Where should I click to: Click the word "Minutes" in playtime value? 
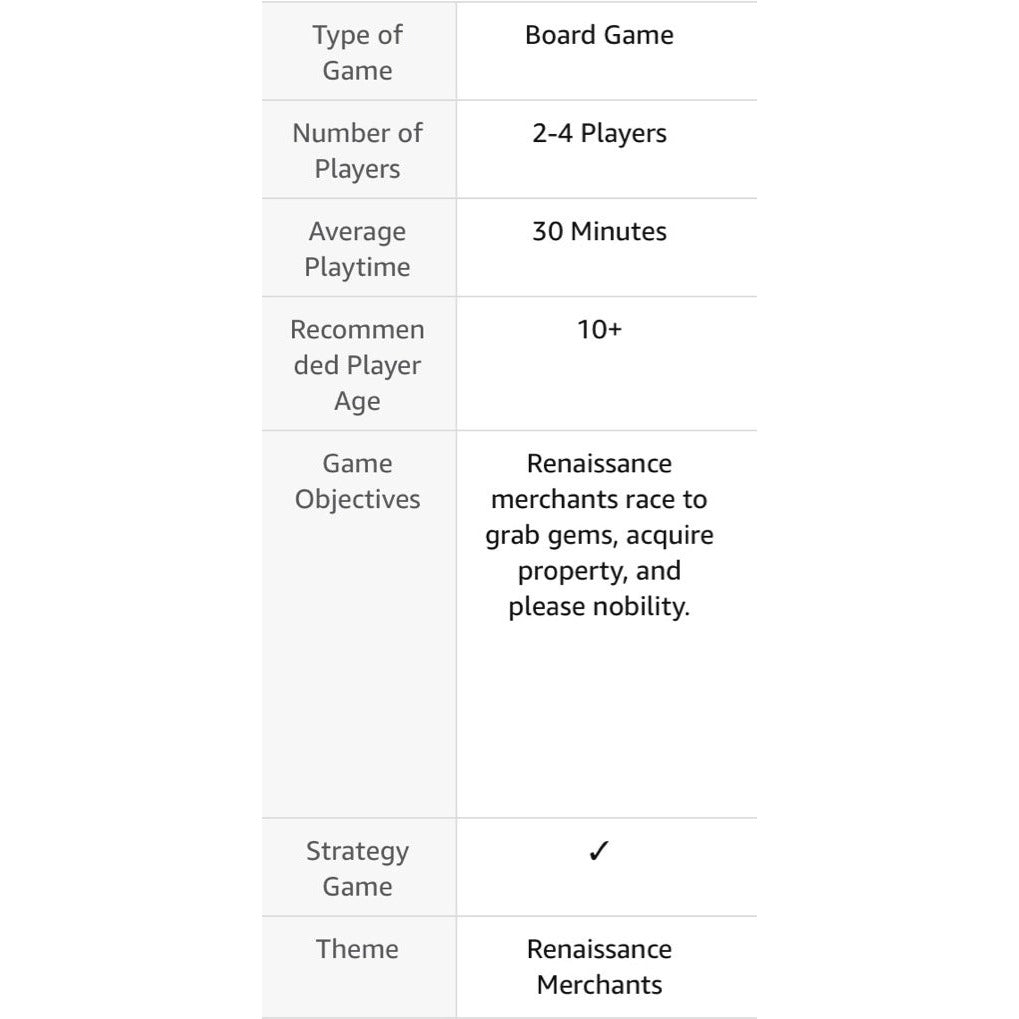point(618,231)
